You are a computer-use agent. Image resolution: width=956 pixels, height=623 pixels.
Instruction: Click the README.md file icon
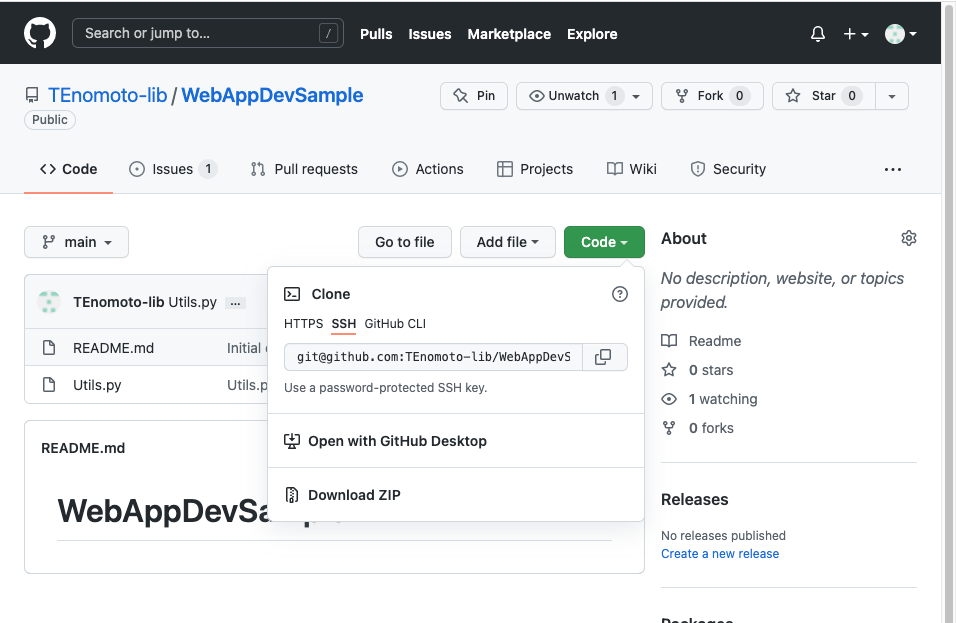(x=49, y=348)
